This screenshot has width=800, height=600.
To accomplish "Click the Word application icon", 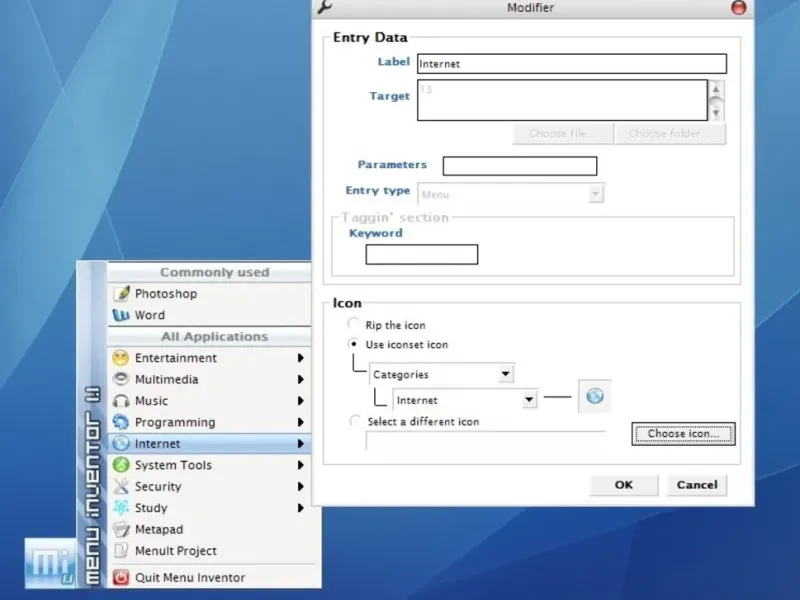I will point(121,315).
